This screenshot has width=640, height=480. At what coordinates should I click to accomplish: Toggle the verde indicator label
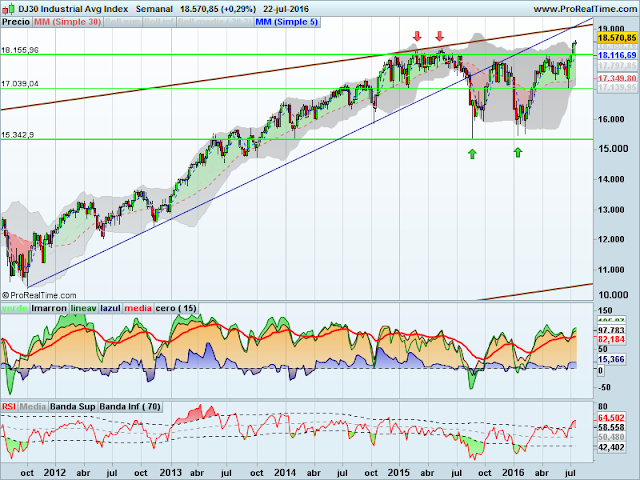pos(15,308)
